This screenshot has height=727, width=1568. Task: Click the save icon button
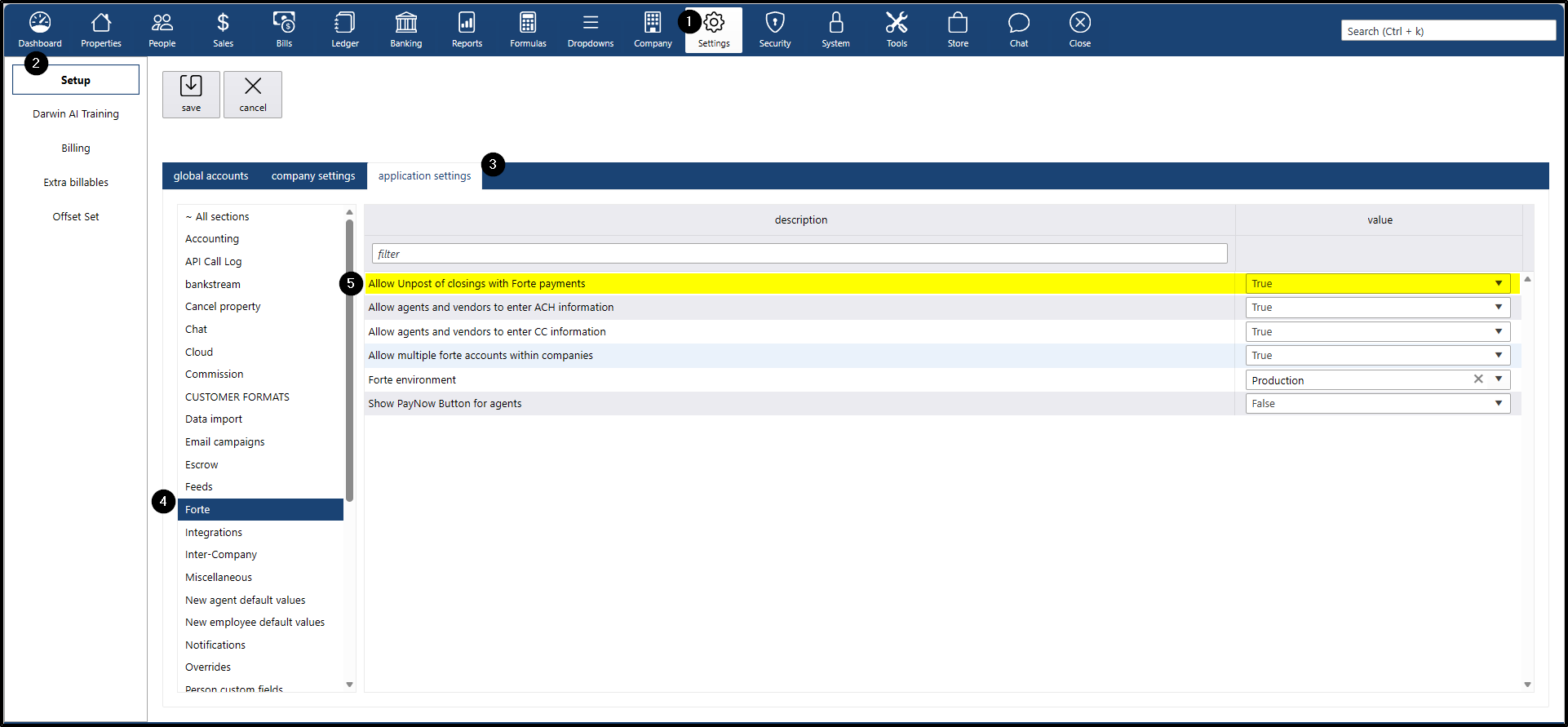[x=191, y=94]
